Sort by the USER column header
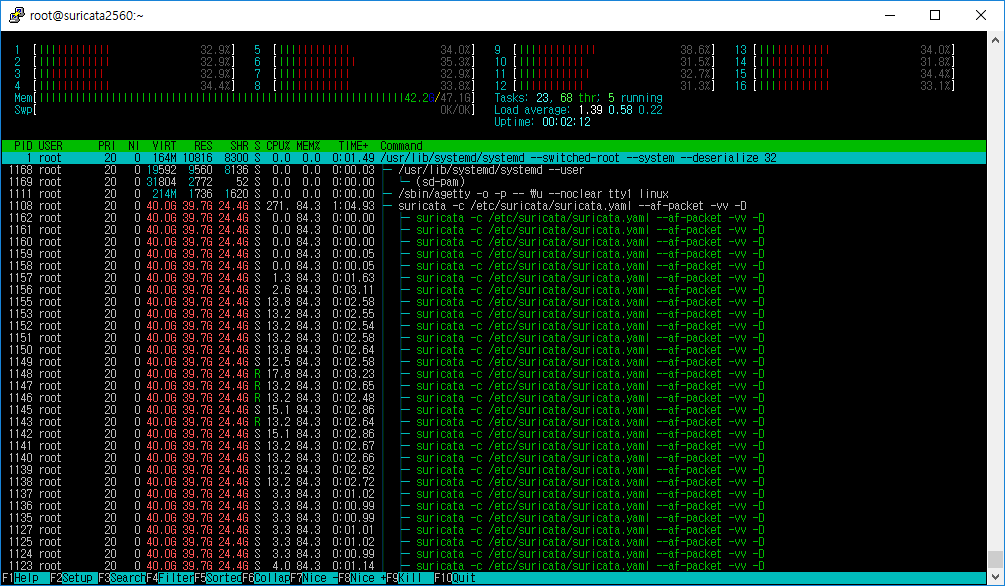Image resolution: width=1005 pixels, height=586 pixels. (50, 146)
